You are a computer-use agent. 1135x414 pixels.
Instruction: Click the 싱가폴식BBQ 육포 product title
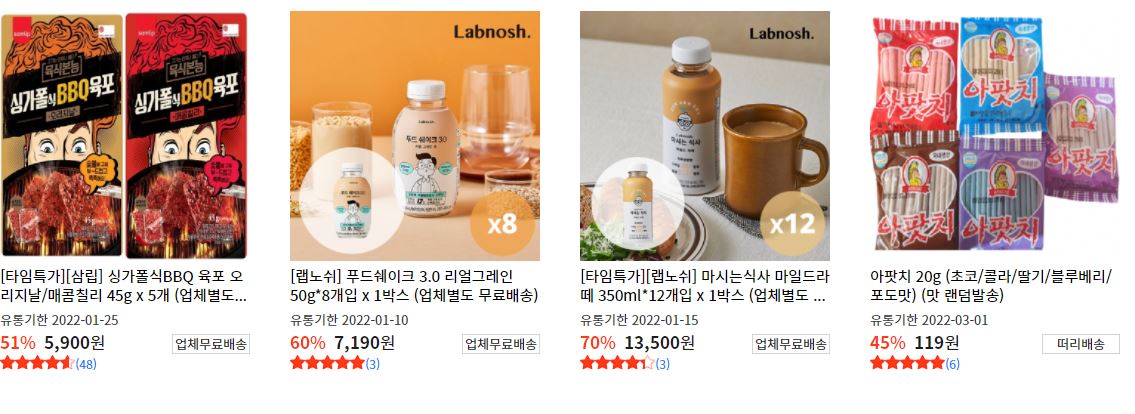(124, 287)
